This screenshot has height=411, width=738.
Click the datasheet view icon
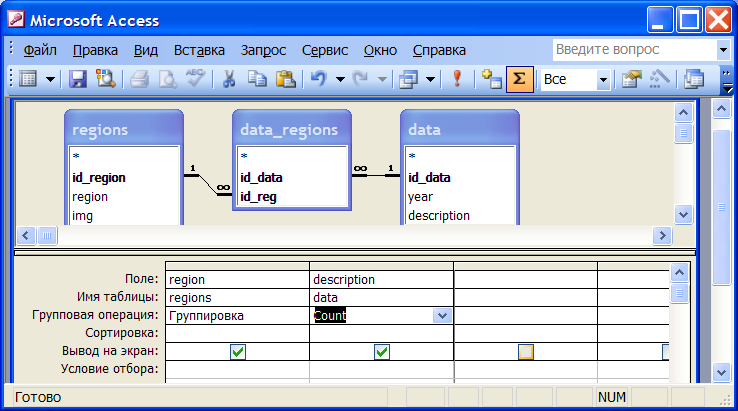(x=27, y=79)
